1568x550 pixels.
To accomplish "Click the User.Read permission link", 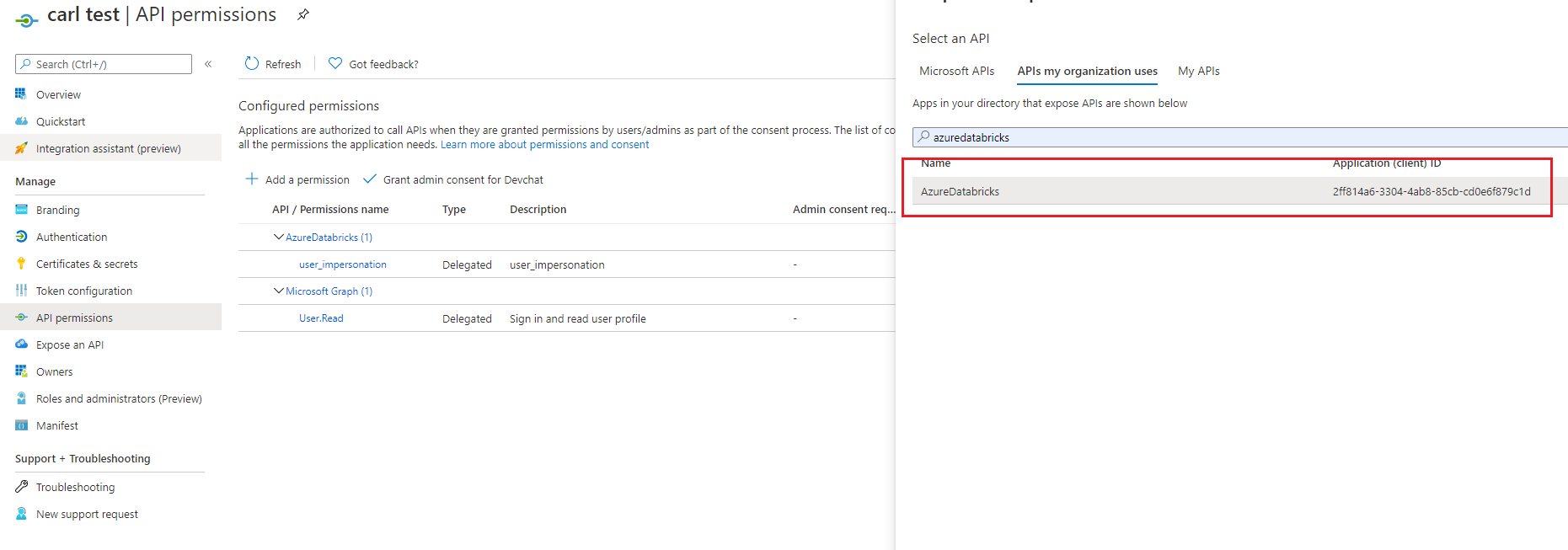I will click(x=321, y=318).
